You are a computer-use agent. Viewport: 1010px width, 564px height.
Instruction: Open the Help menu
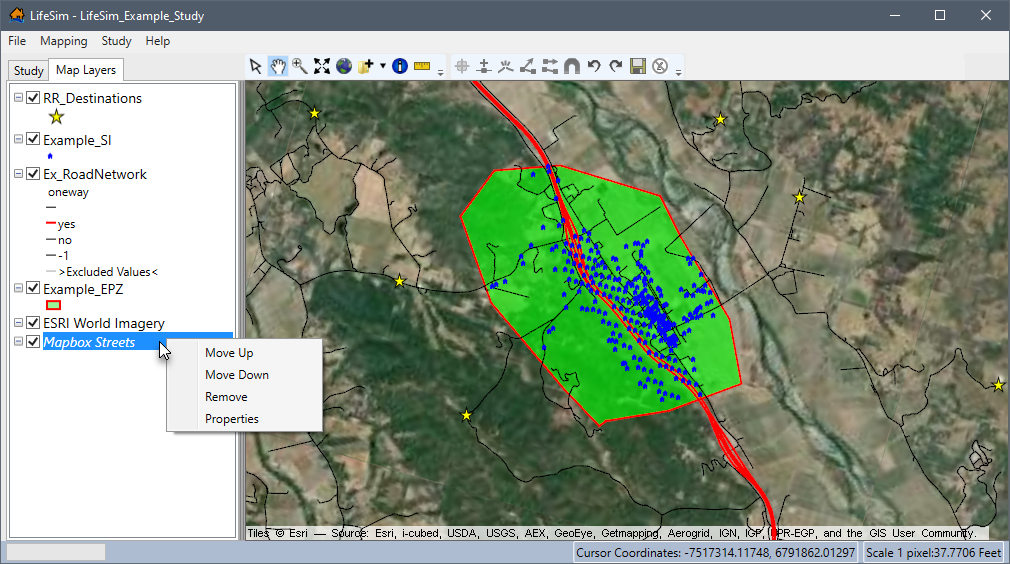pyautogui.click(x=158, y=41)
